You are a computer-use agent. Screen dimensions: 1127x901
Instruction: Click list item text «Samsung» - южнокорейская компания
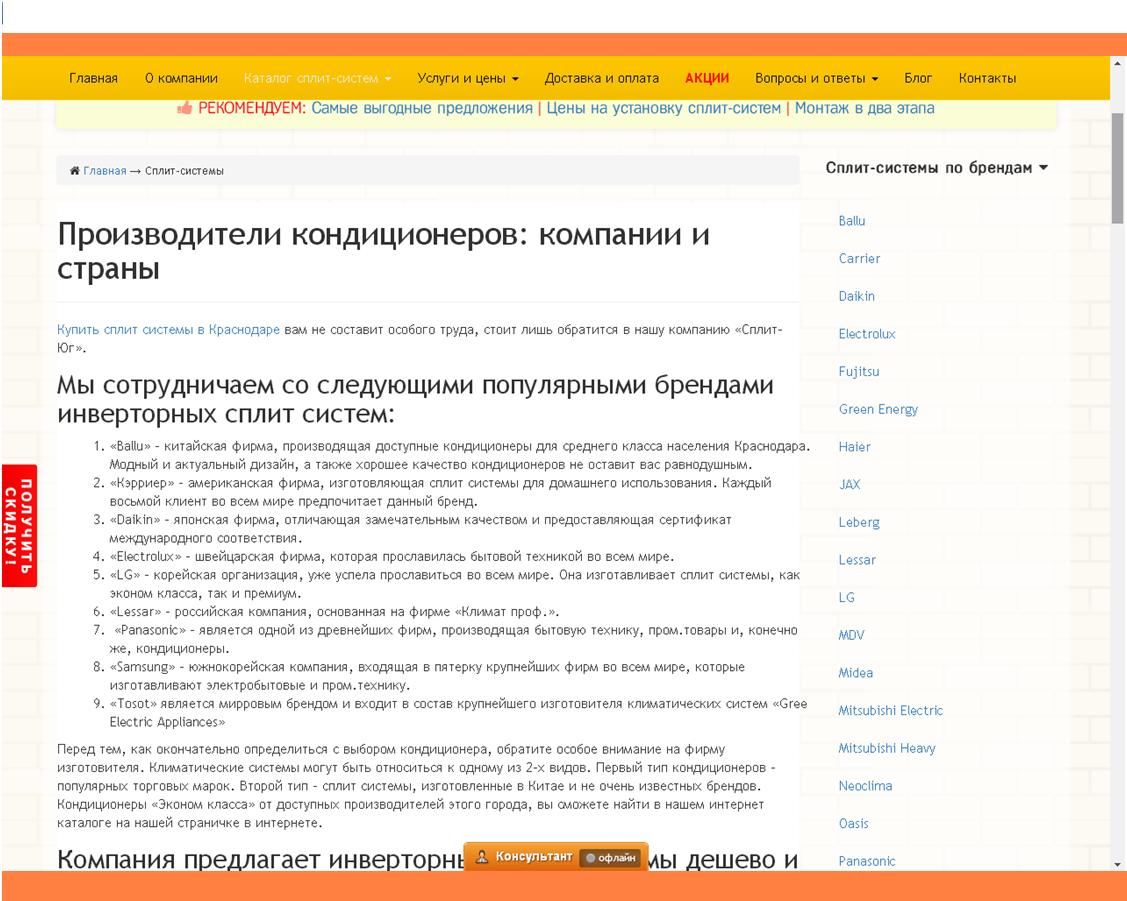point(427,676)
